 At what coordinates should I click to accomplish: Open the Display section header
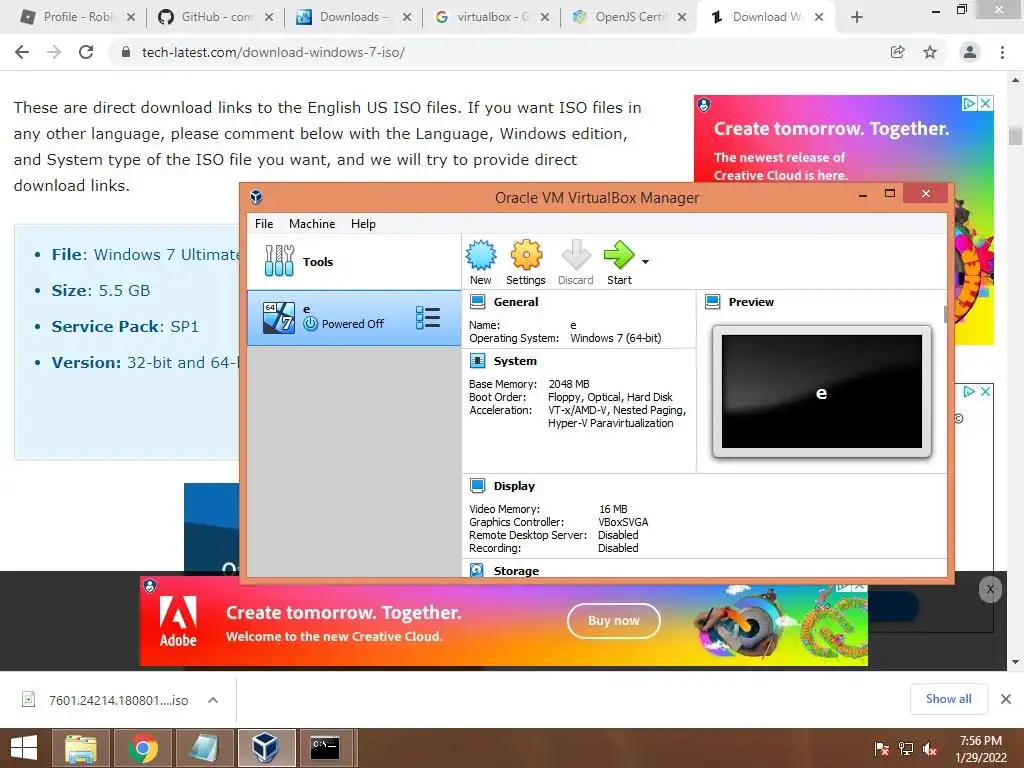pyautogui.click(x=514, y=486)
